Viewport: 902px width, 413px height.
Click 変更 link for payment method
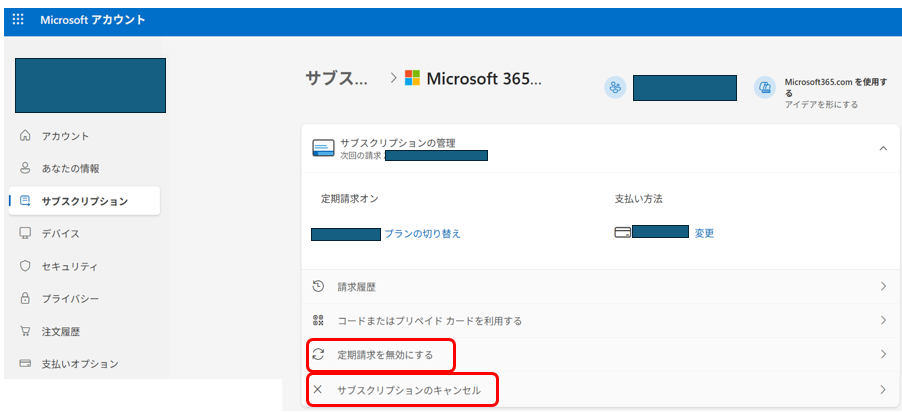point(704,233)
